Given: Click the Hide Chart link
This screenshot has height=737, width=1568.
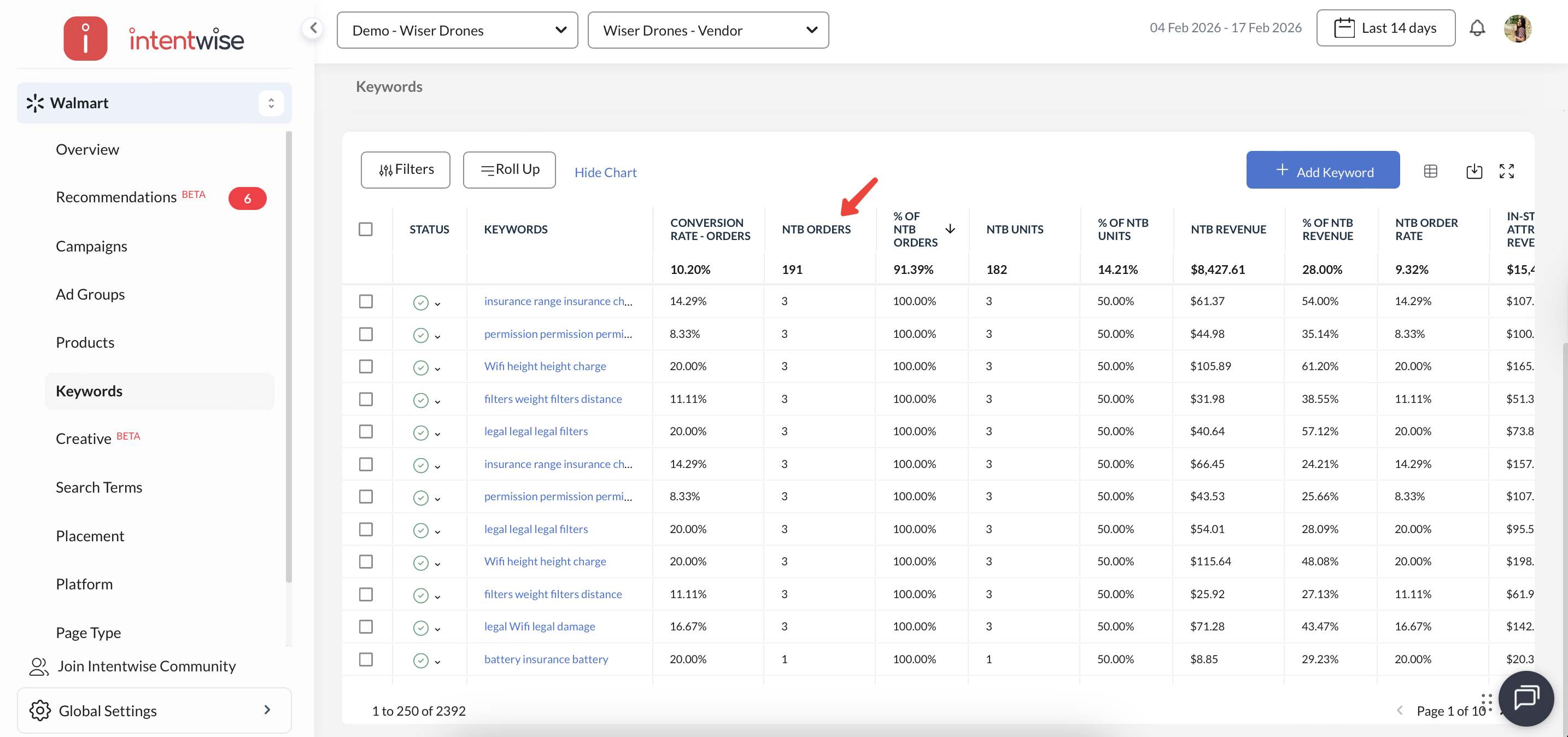Looking at the screenshot, I should [x=605, y=172].
